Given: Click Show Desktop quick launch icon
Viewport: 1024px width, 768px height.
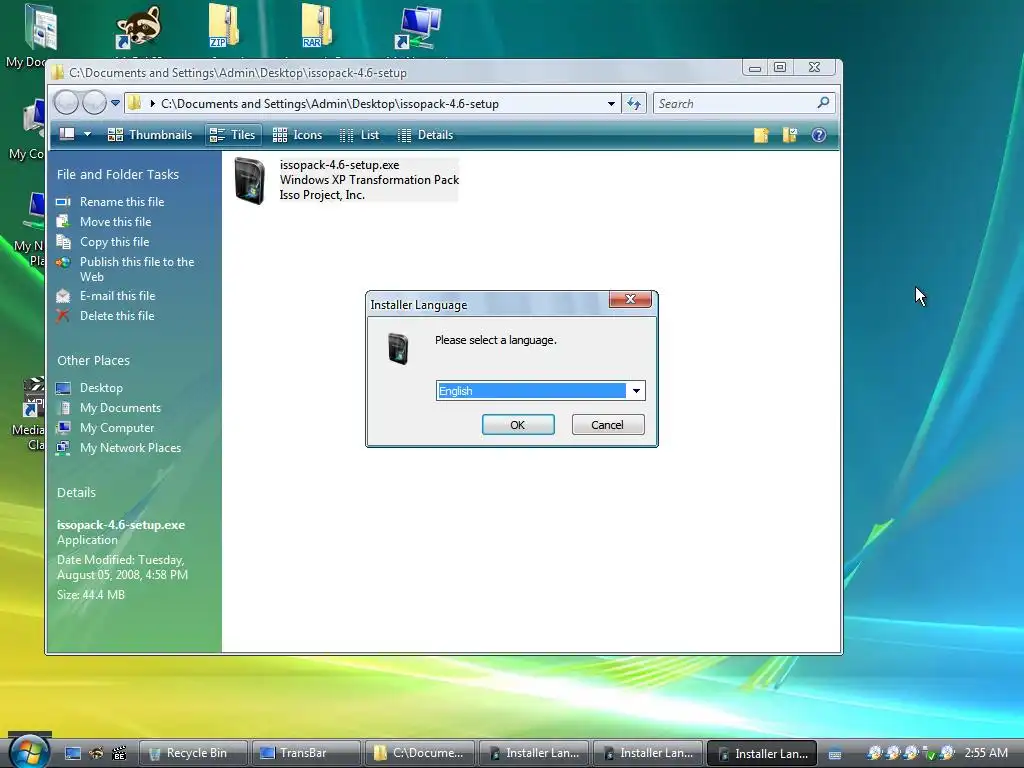Looking at the screenshot, I should pos(73,754).
